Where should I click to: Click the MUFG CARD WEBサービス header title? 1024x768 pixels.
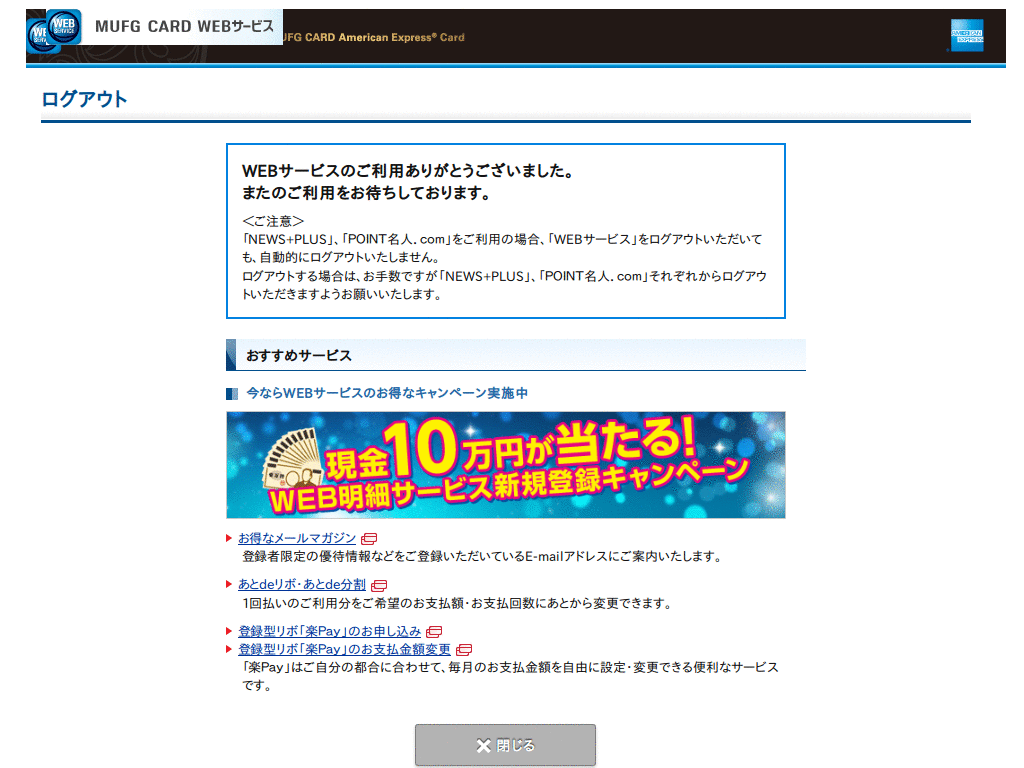[184, 26]
